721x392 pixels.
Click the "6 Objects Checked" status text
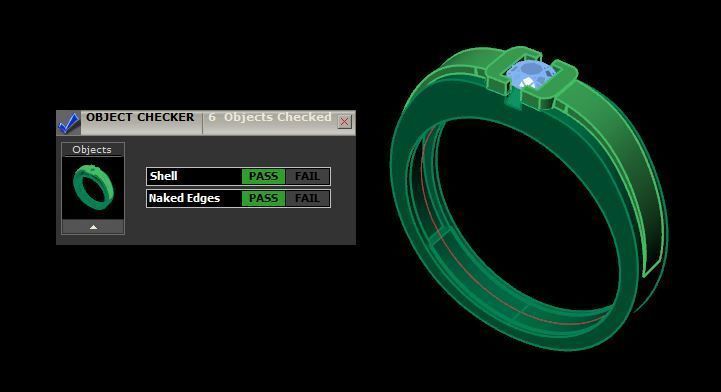click(270, 117)
